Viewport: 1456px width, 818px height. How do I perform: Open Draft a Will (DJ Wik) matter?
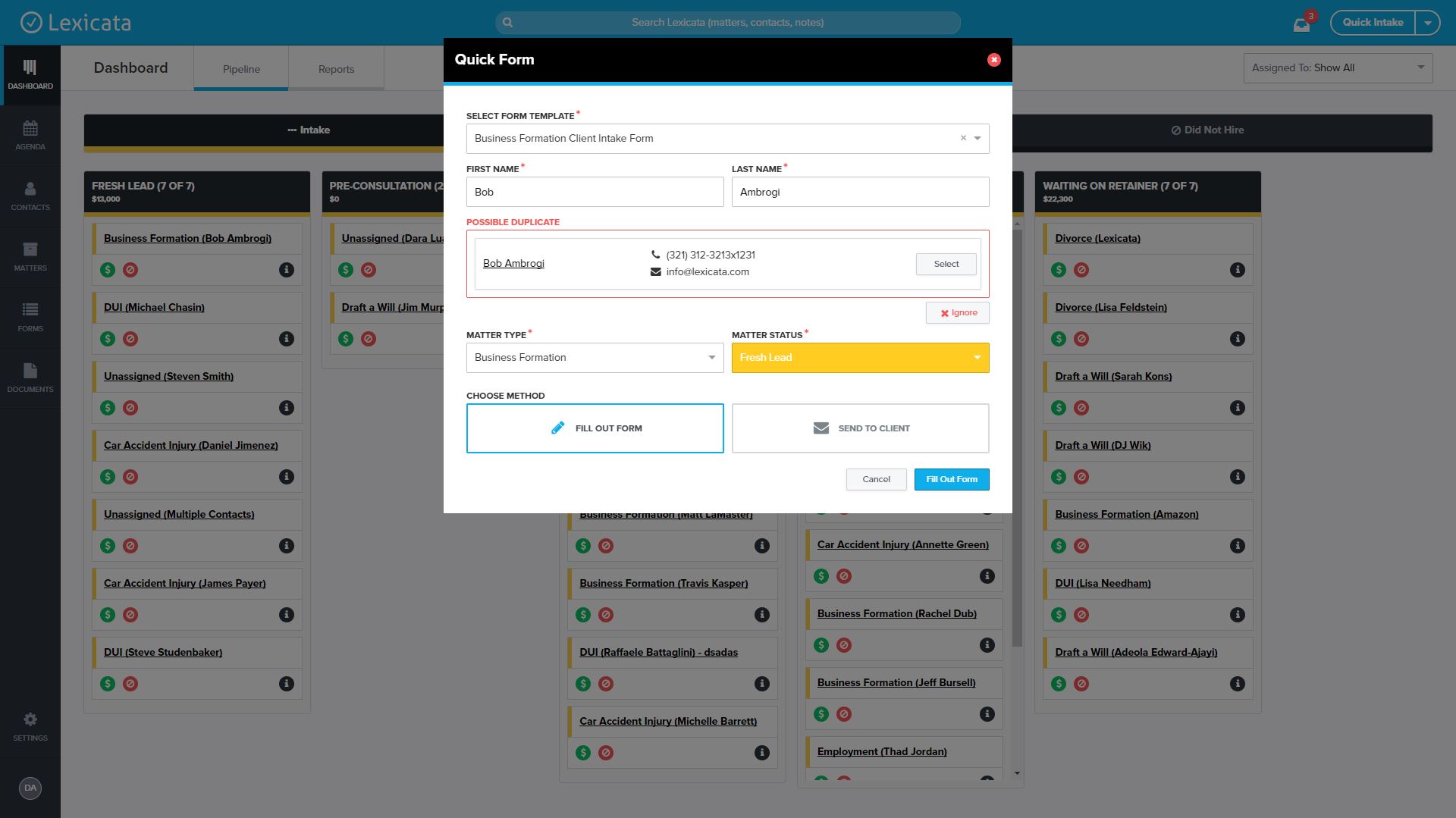tap(1103, 446)
